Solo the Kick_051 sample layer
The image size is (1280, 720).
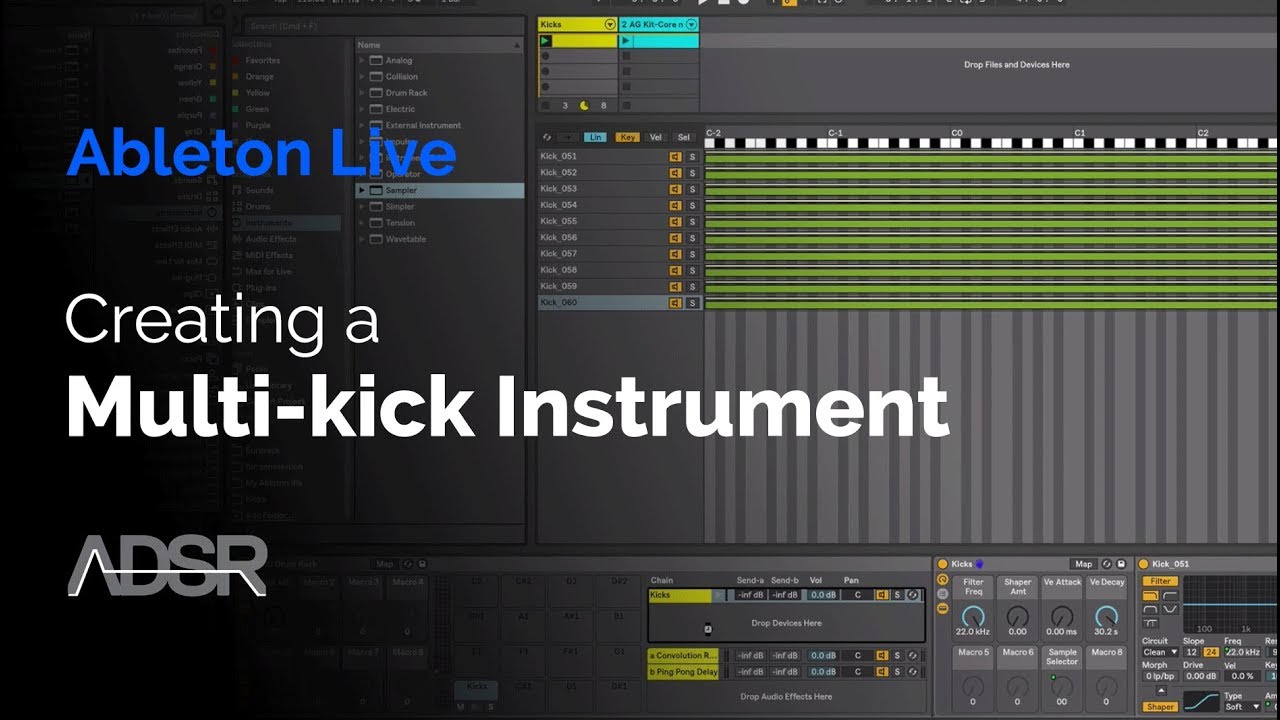click(x=692, y=157)
